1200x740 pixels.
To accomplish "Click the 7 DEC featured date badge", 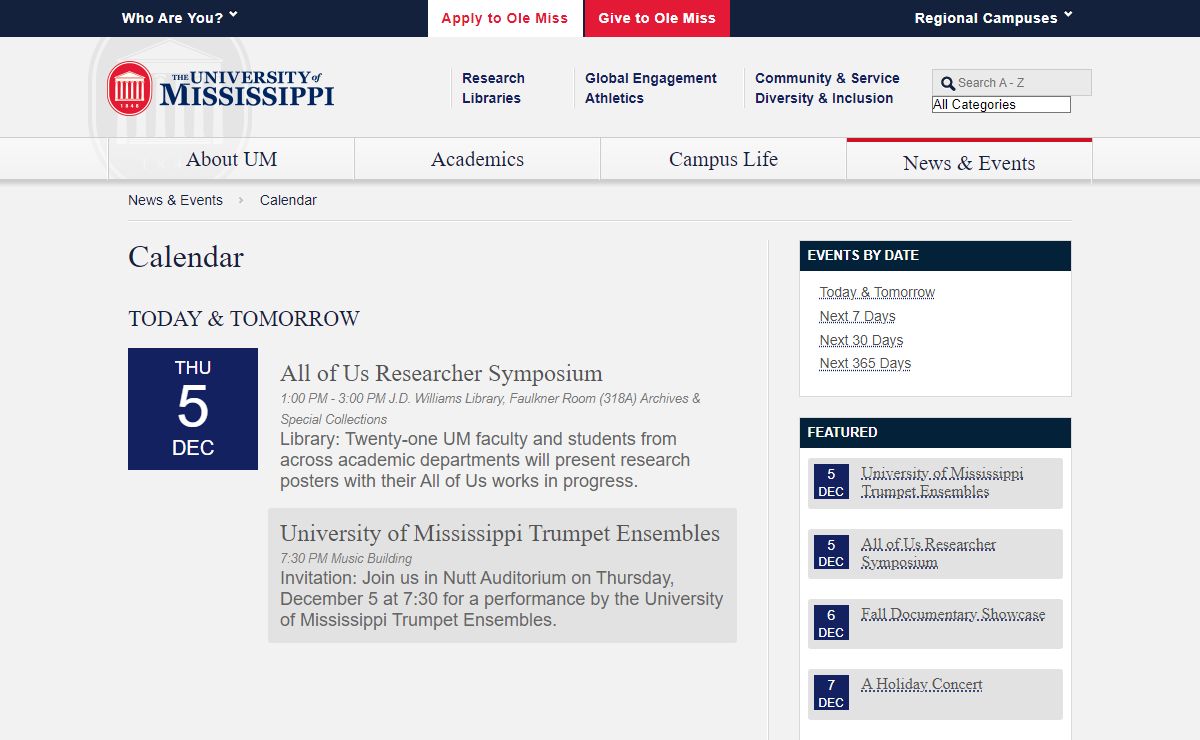I will (x=831, y=693).
